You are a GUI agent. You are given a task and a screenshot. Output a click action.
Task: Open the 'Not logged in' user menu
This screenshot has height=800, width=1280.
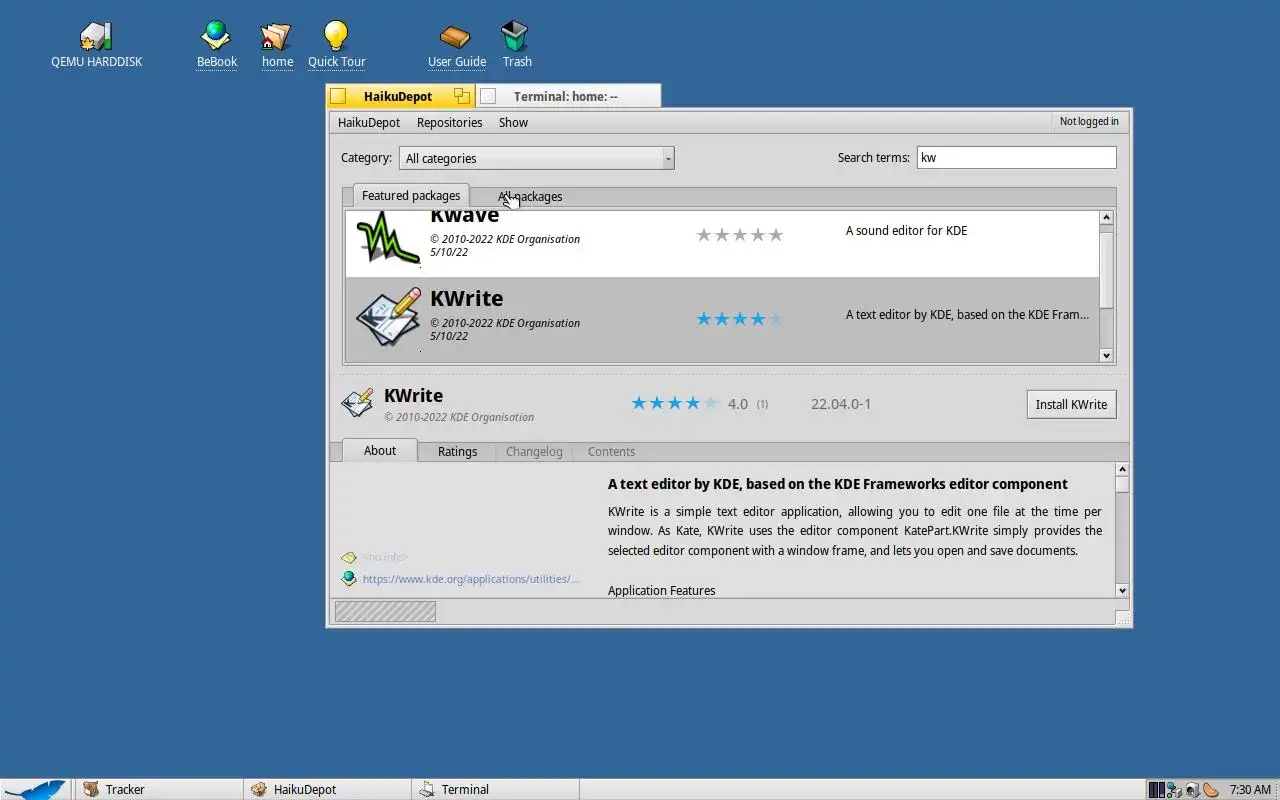click(x=1089, y=121)
